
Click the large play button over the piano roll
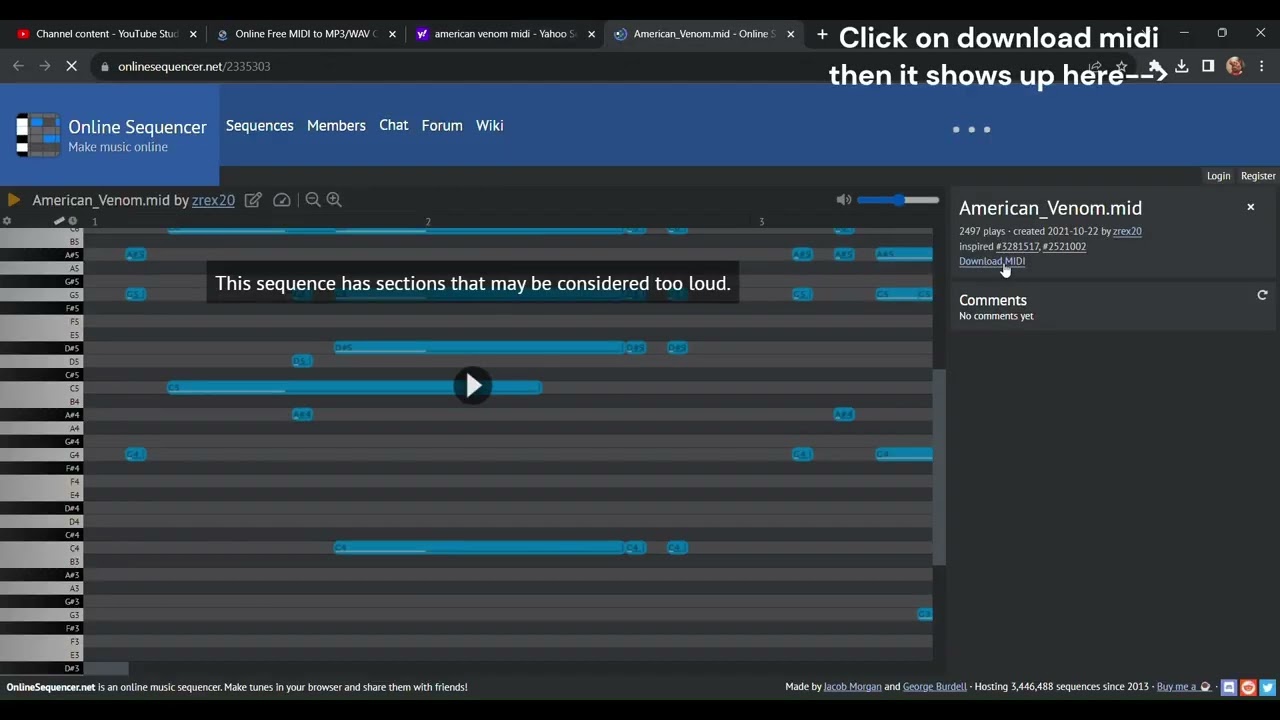coord(473,386)
